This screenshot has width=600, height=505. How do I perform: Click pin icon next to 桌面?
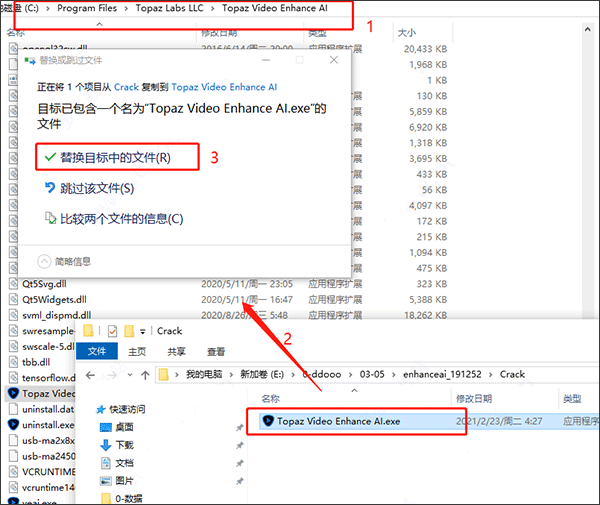coord(240,427)
